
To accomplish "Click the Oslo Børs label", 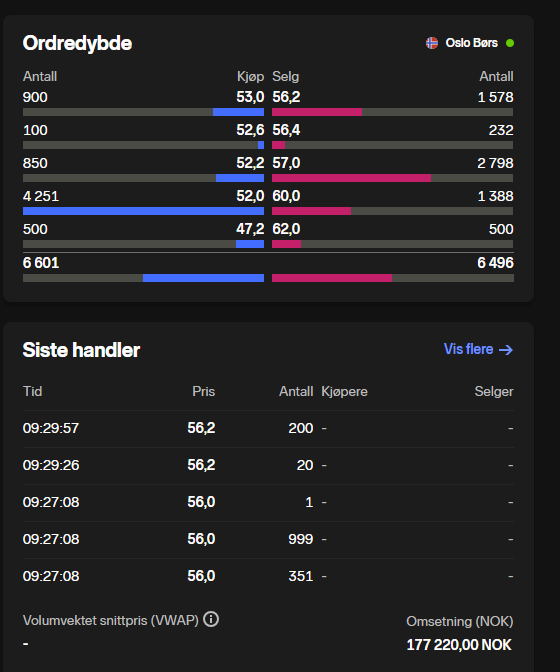I will click(x=471, y=43).
